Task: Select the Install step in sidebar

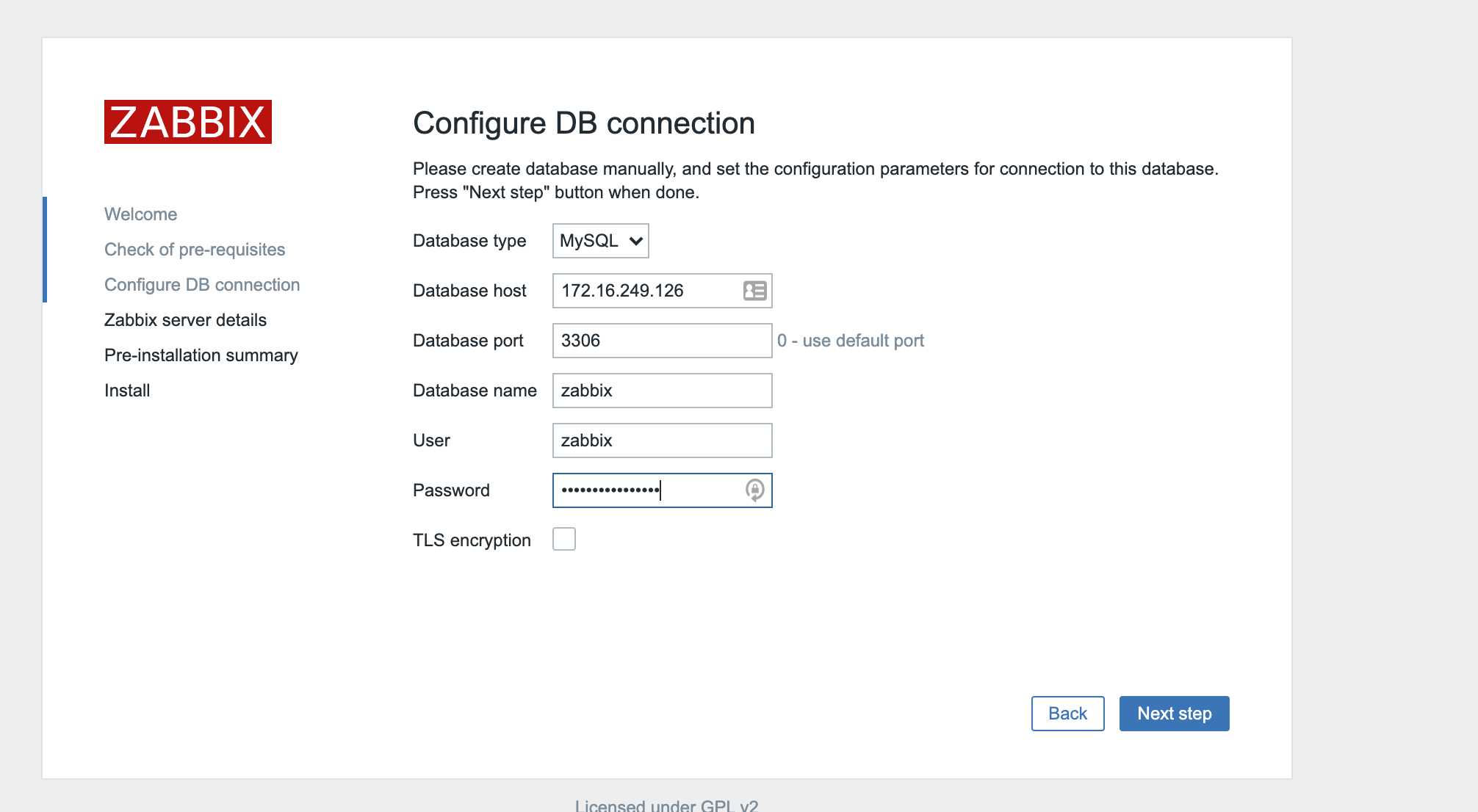Action: click(127, 391)
